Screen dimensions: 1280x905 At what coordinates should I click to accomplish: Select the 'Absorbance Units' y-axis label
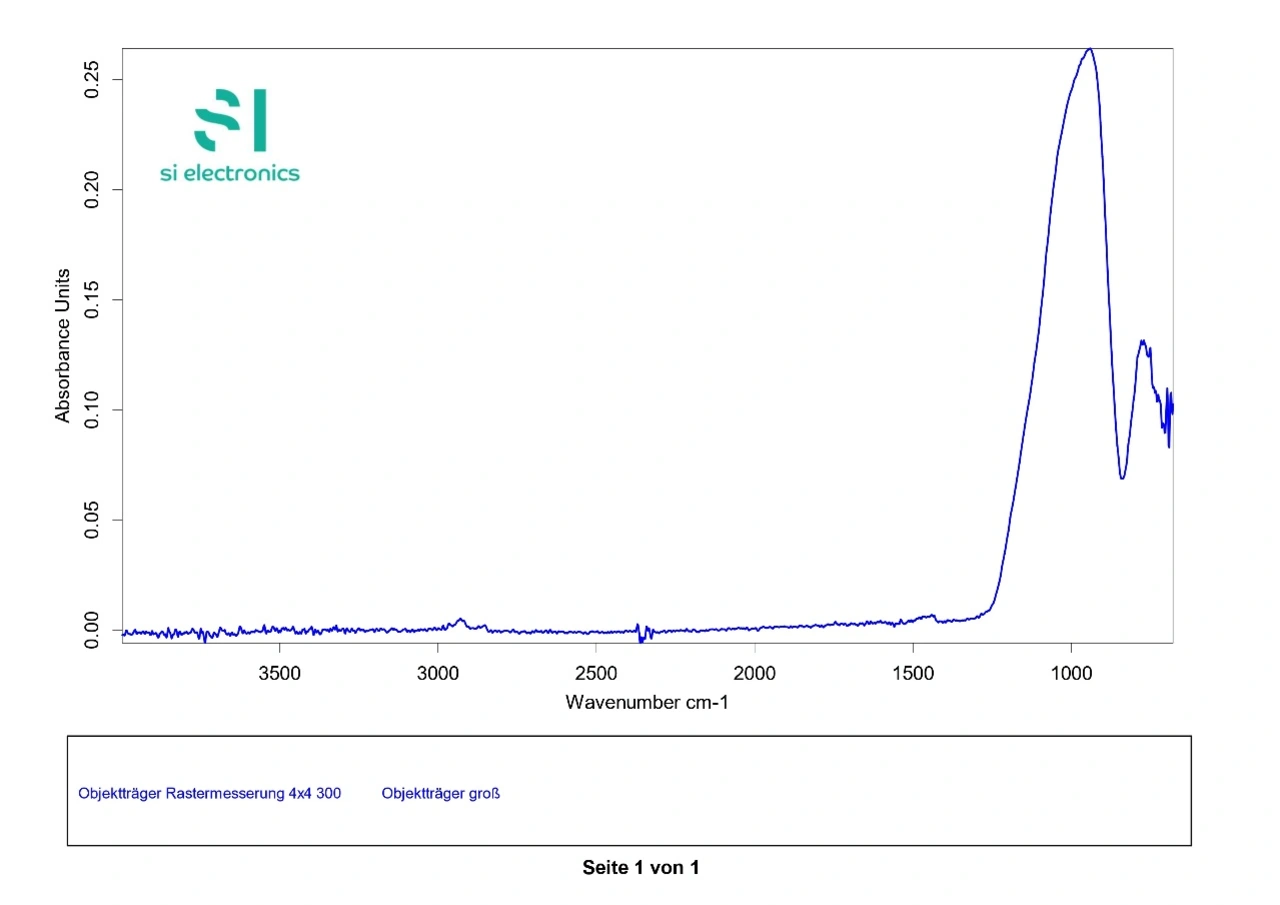63,345
